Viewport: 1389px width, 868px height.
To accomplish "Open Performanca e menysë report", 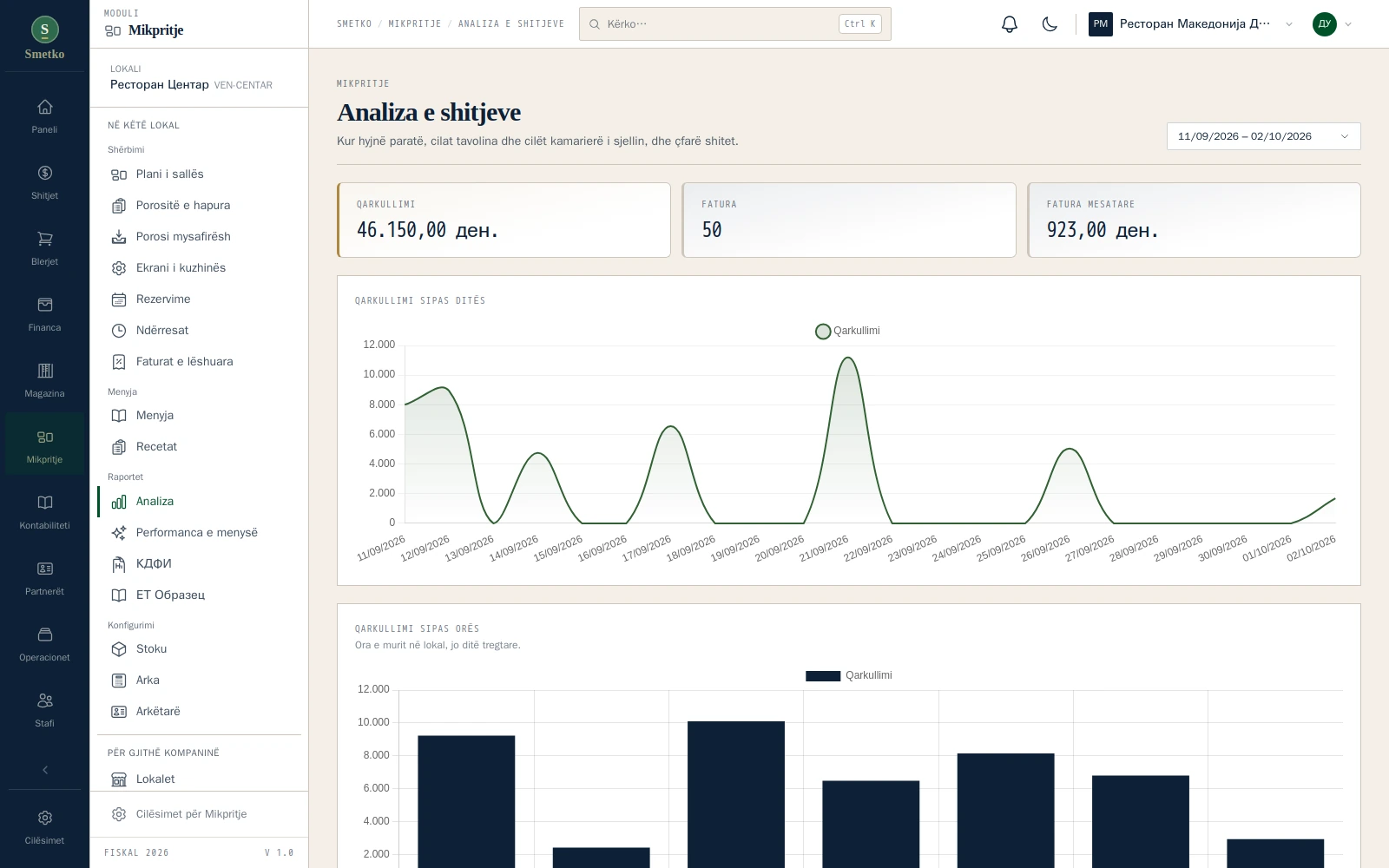I will pos(199,533).
